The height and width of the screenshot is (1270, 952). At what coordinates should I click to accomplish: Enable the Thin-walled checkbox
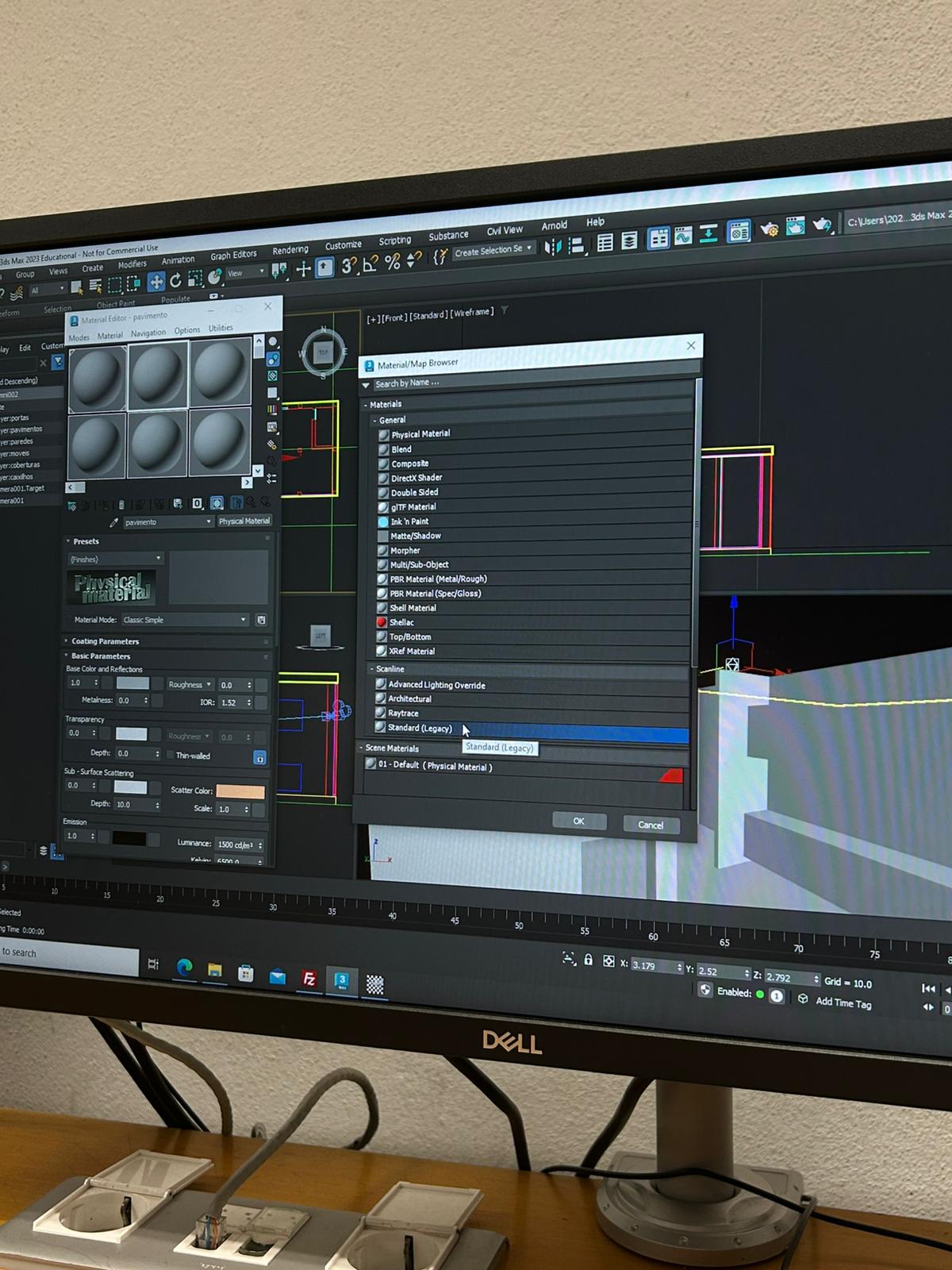170,755
